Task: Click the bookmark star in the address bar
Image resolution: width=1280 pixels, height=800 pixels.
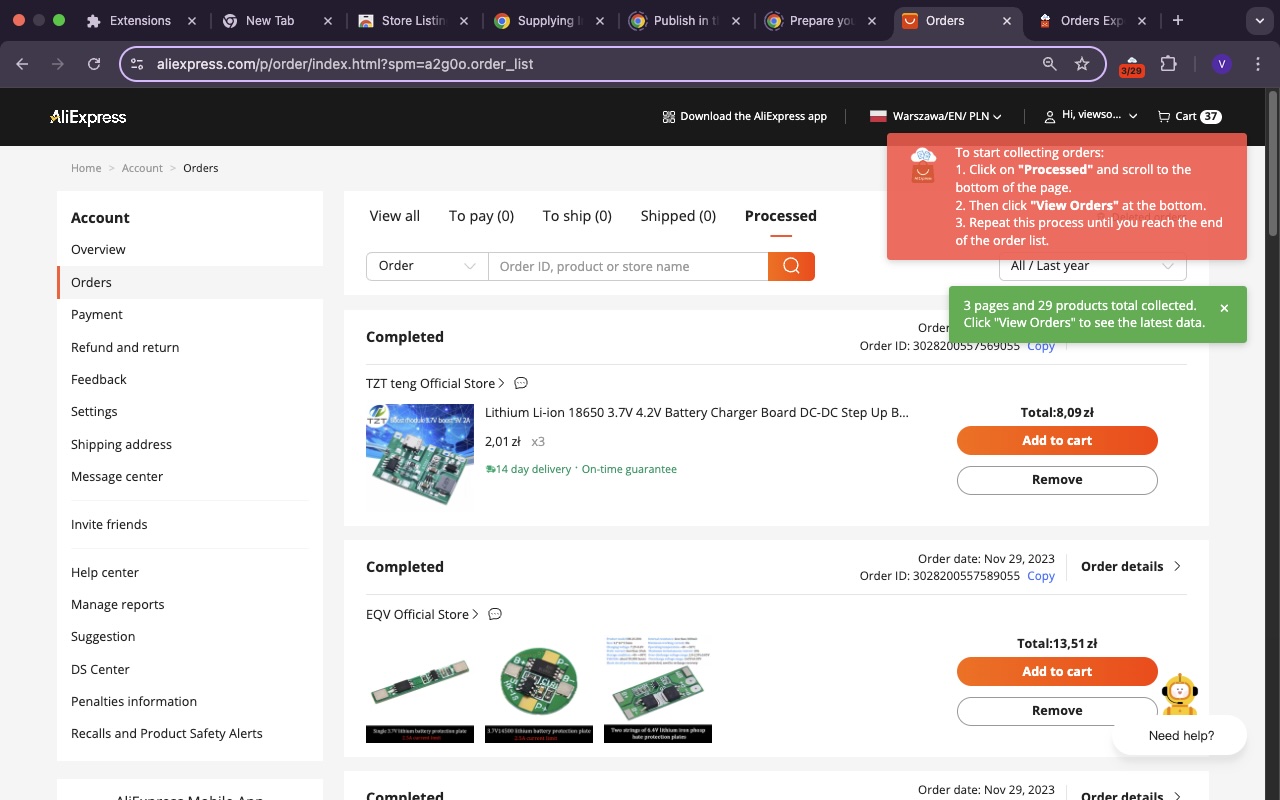Action: [x=1081, y=63]
